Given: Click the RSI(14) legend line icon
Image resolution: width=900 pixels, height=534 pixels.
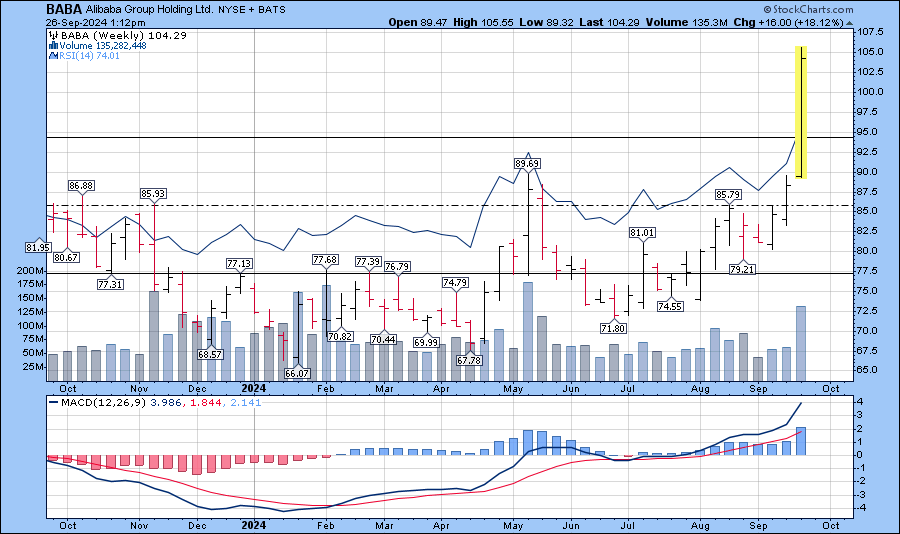Looking at the screenshot, I should coord(52,56).
